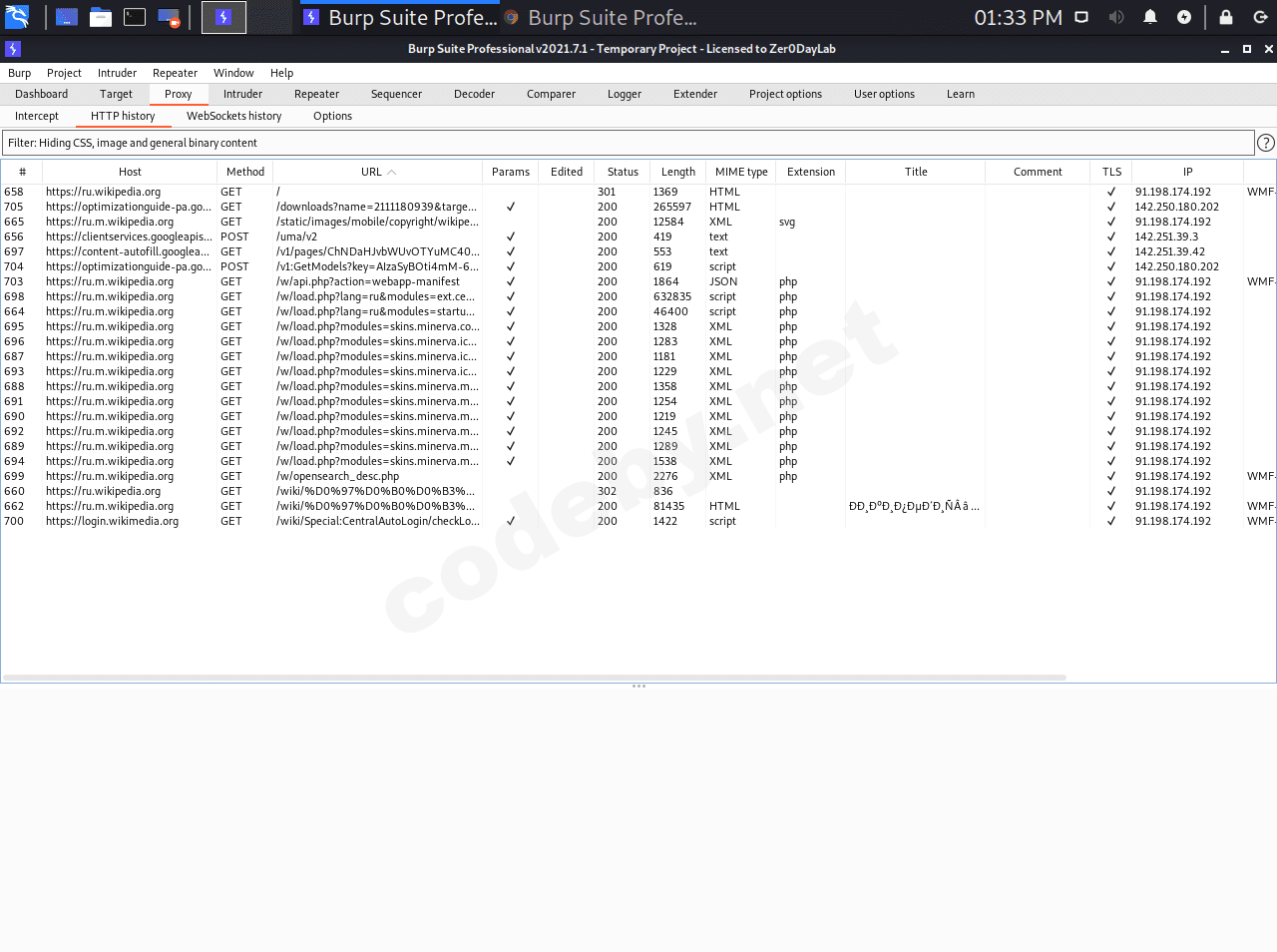Image resolution: width=1277 pixels, height=952 pixels.
Task: Select row 700 login.wikimedia.org request
Action: point(638,521)
